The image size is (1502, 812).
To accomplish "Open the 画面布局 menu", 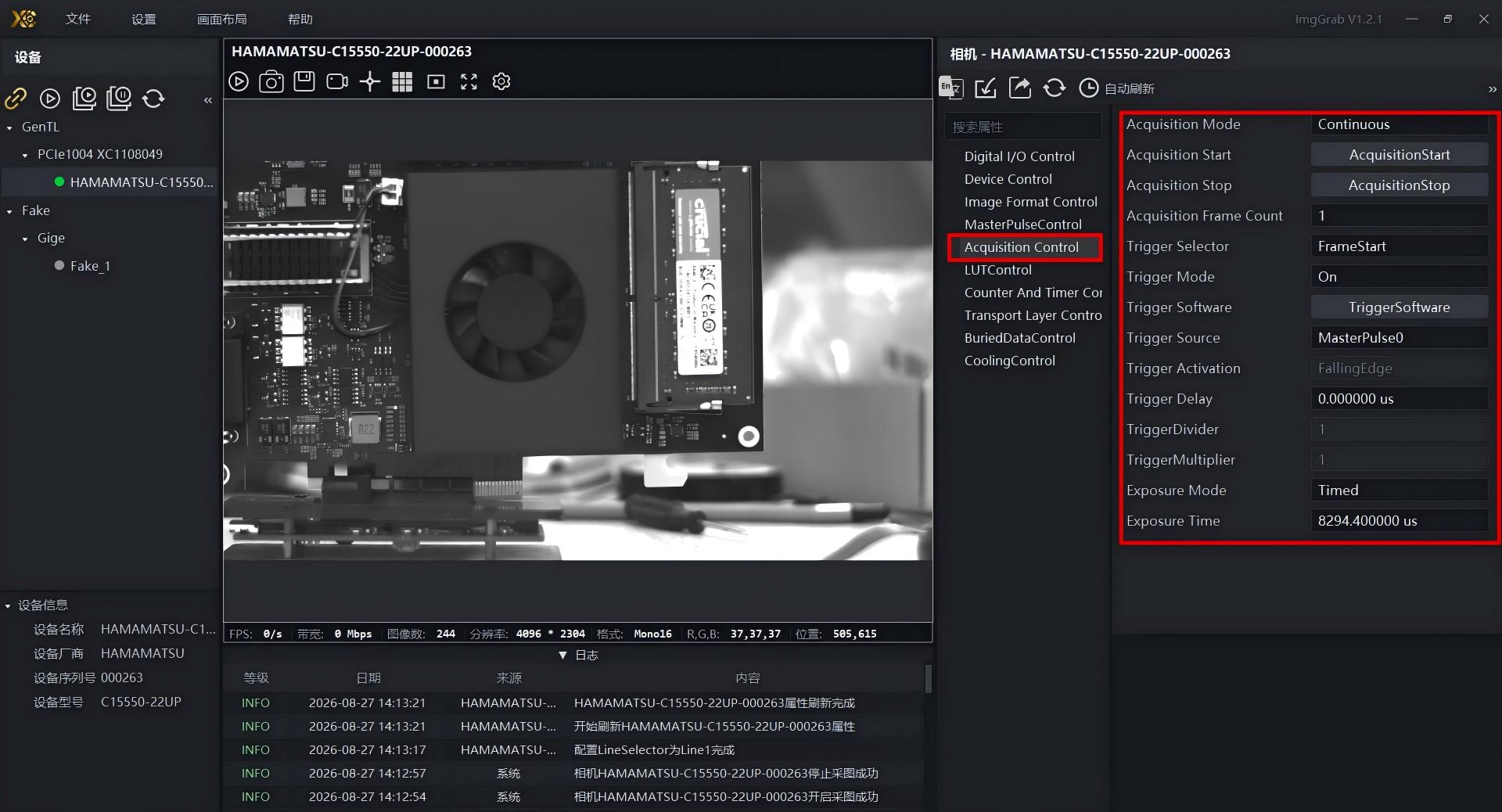I will click(x=222, y=19).
